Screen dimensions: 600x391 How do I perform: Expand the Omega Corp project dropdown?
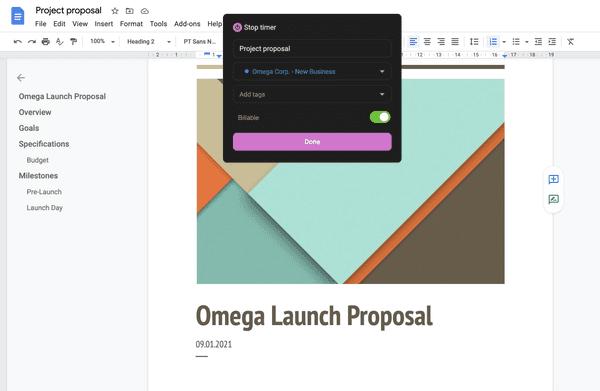[312, 71]
